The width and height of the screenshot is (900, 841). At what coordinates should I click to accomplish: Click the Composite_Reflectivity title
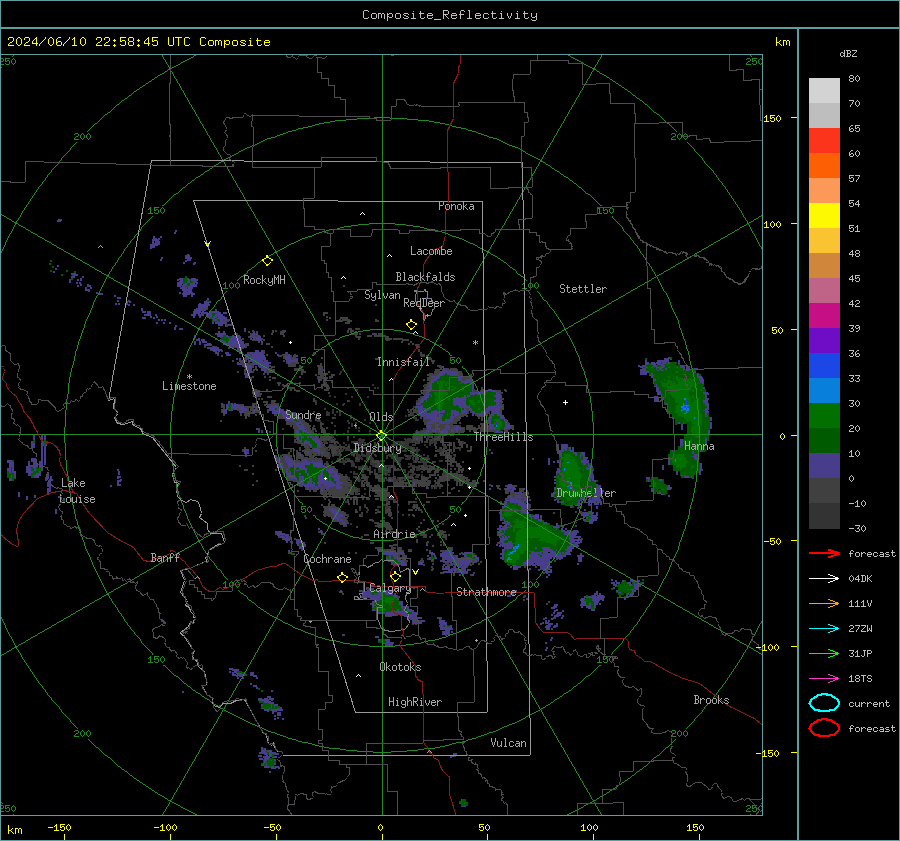(449, 15)
